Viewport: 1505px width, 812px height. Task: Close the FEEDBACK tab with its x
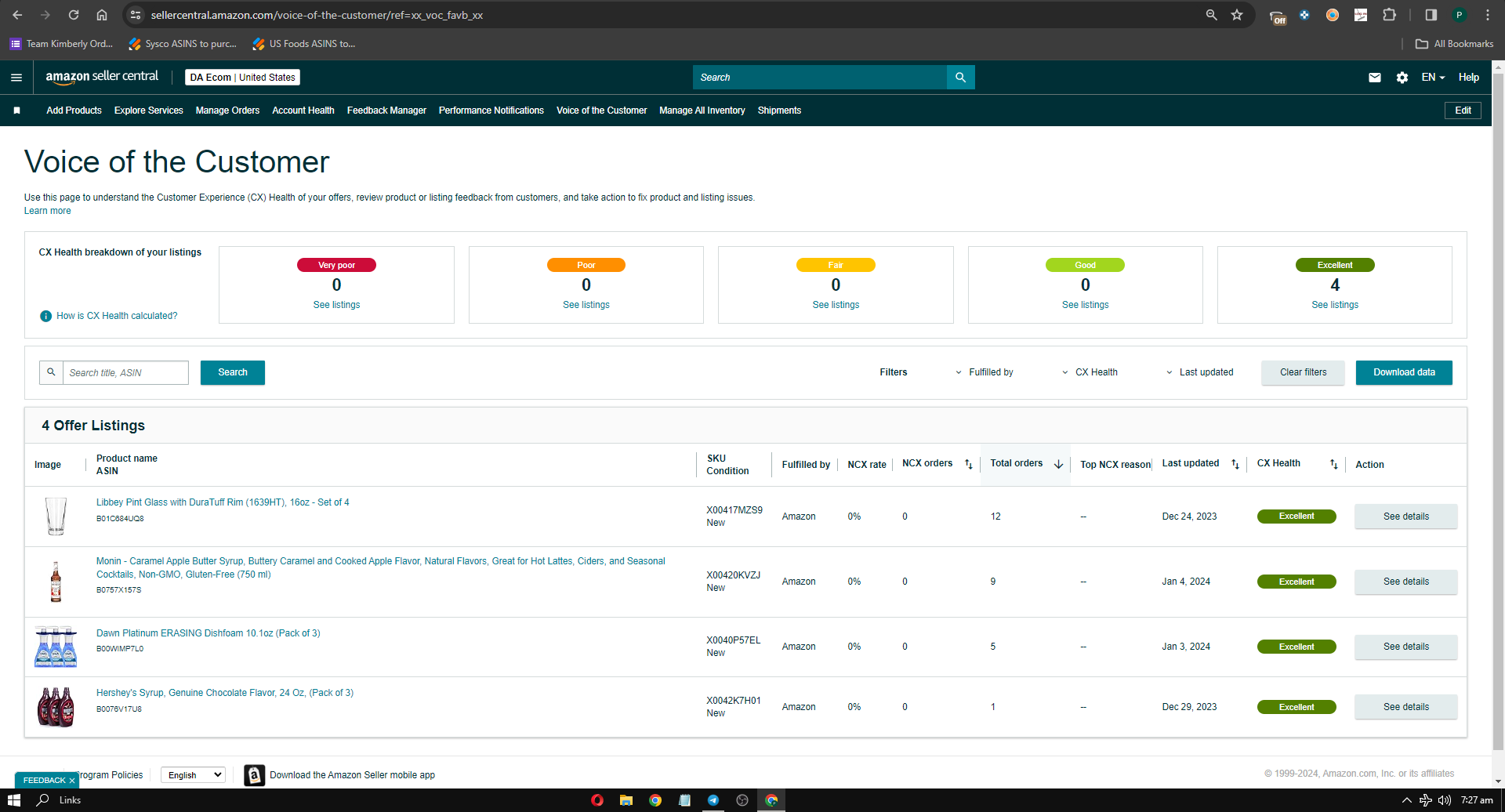coord(72,781)
